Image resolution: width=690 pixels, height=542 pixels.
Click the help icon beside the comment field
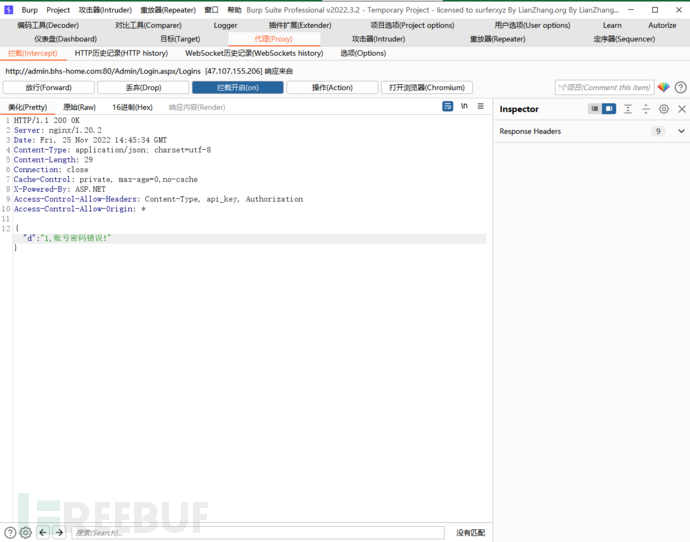pyautogui.click(x=680, y=88)
